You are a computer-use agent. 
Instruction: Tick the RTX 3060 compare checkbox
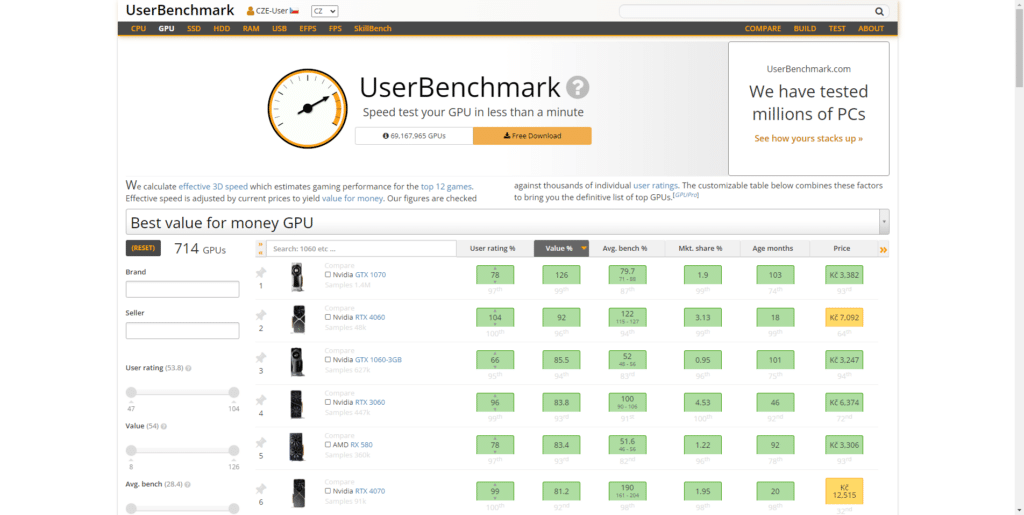coord(328,402)
